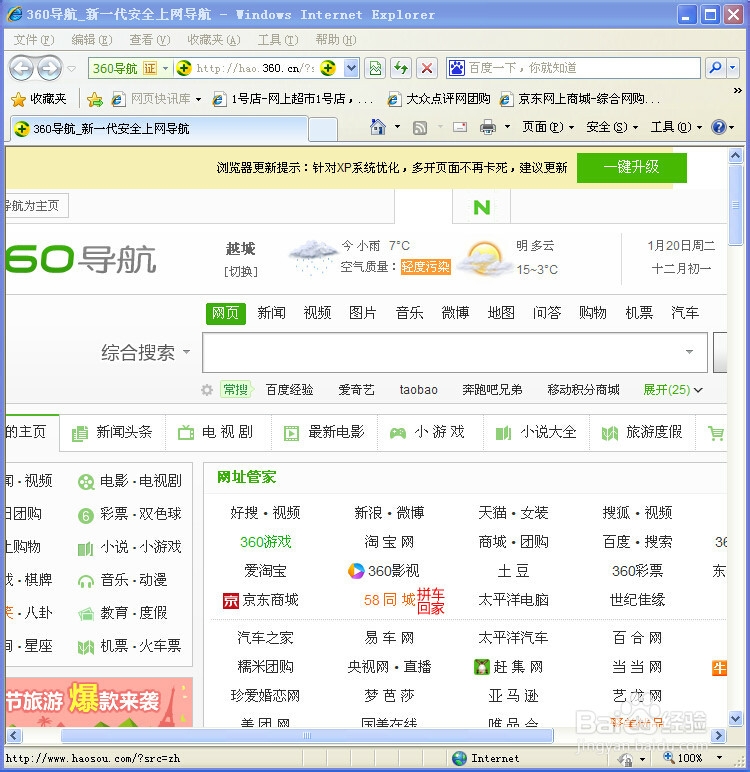Click the horizontal scrollbar thumb
Viewport: 750px width, 772px height.
coord(307,736)
